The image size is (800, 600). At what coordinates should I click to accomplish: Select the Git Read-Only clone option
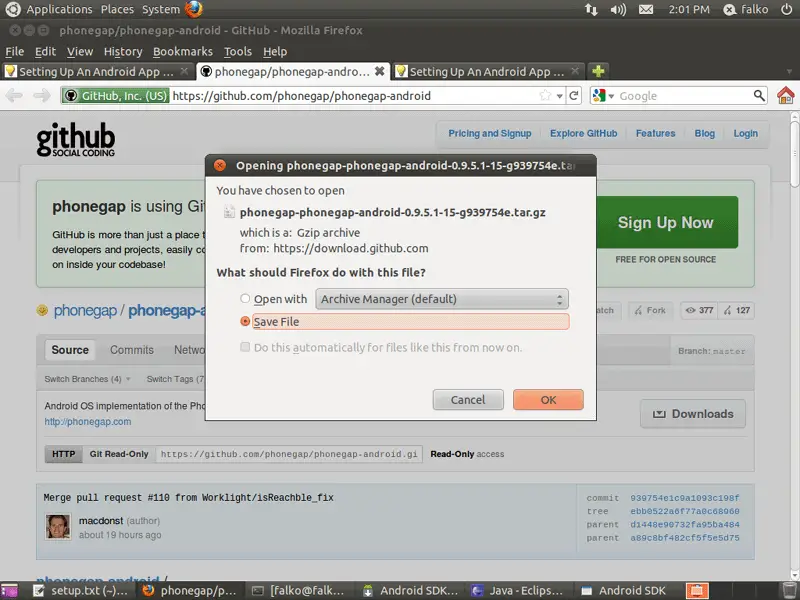pyautogui.click(x=119, y=454)
